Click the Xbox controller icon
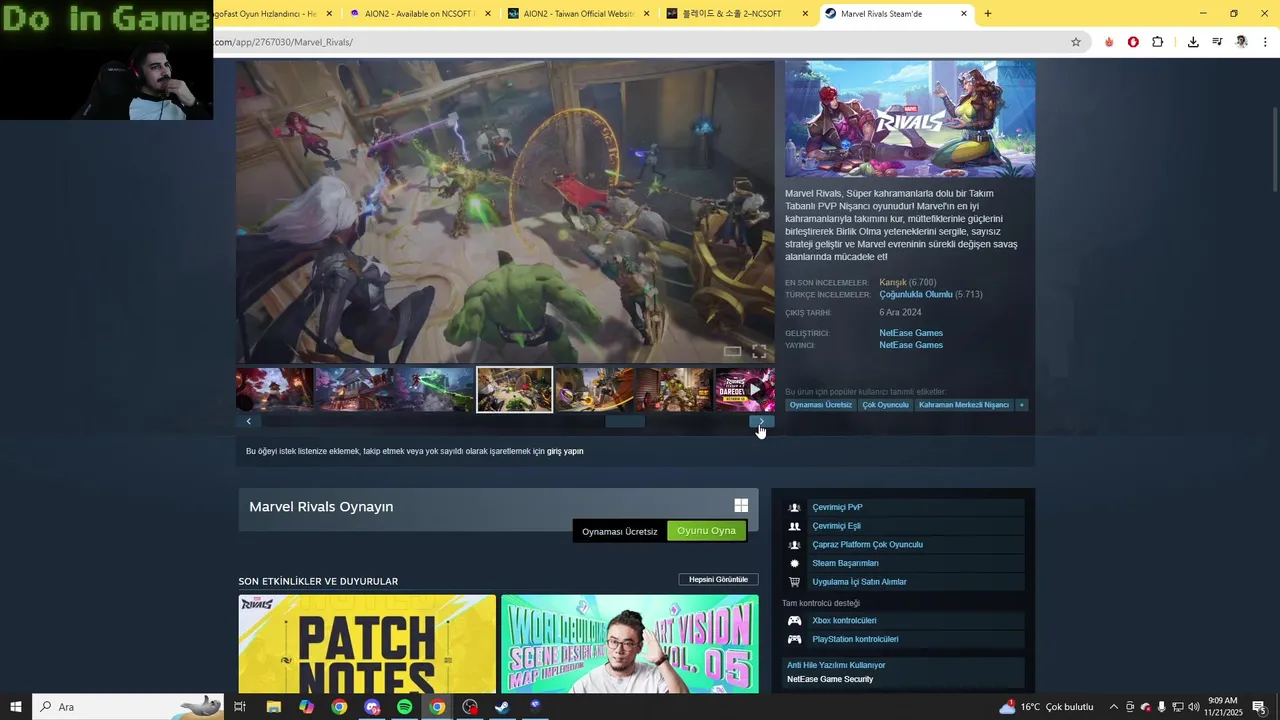This screenshot has width=1280, height=720. point(794,620)
